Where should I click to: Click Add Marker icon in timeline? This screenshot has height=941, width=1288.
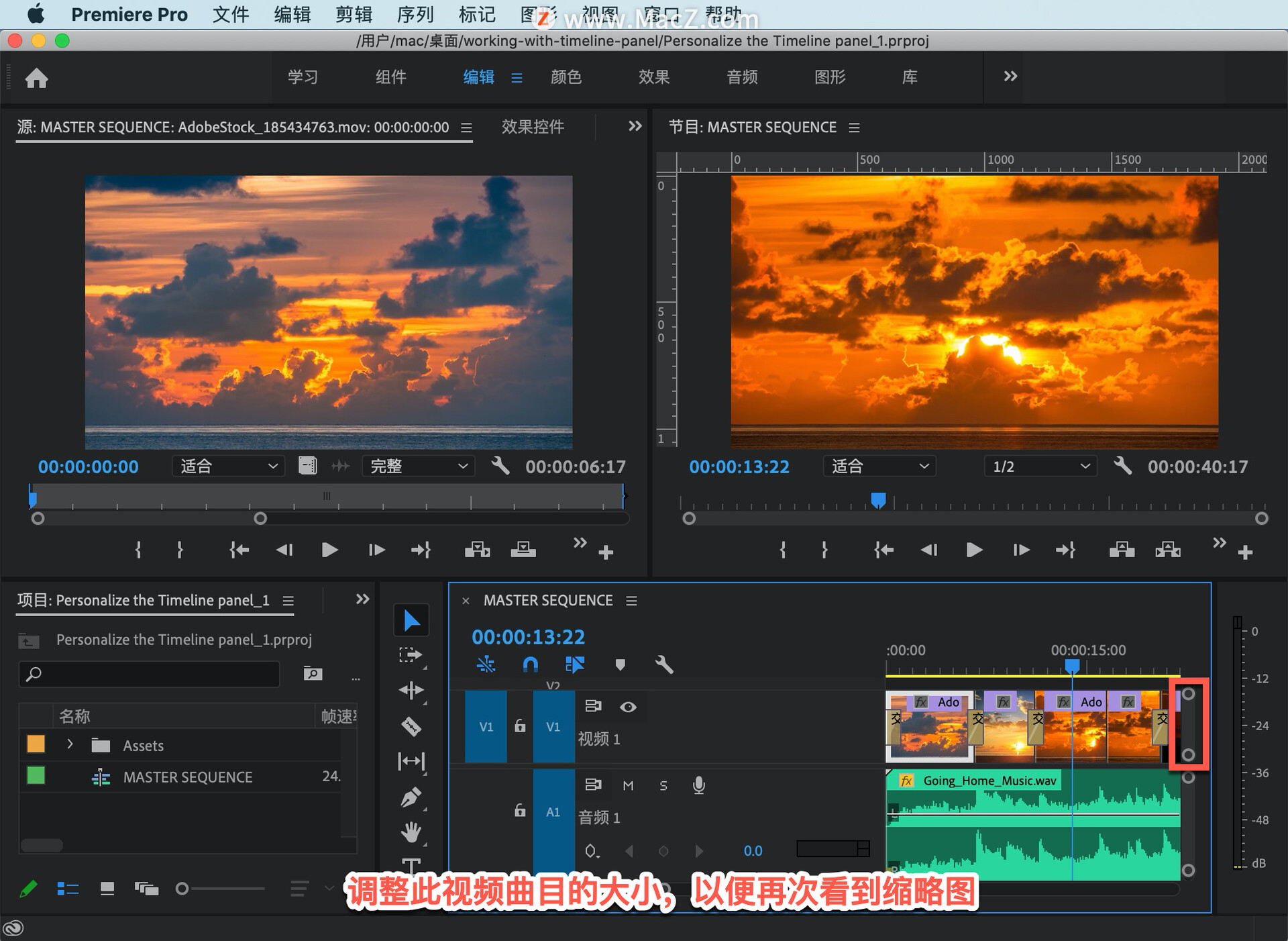pyautogui.click(x=620, y=664)
